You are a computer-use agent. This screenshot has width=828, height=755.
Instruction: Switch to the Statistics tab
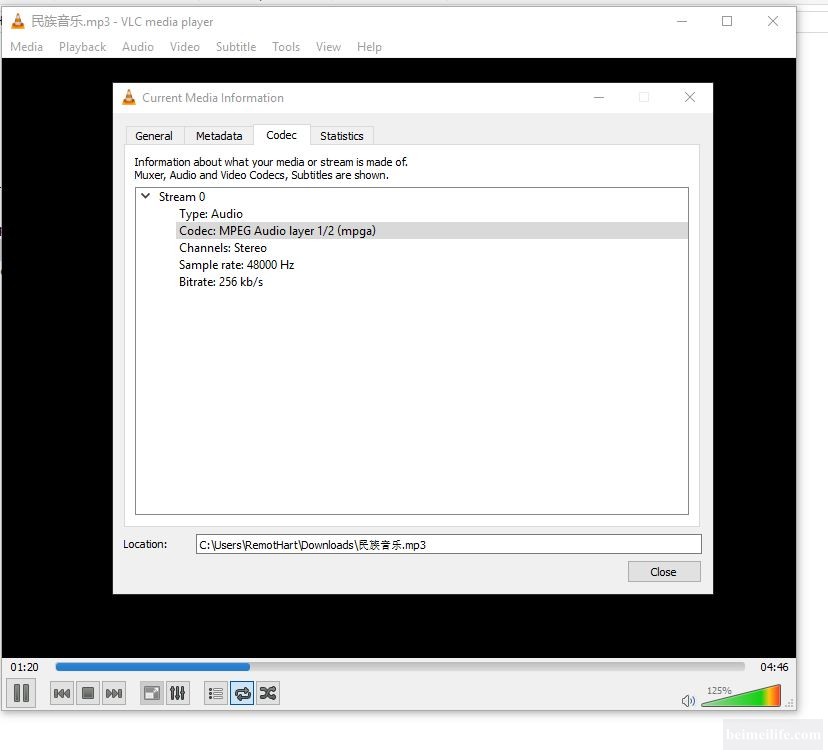pyautogui.click(x=342, y=136)
